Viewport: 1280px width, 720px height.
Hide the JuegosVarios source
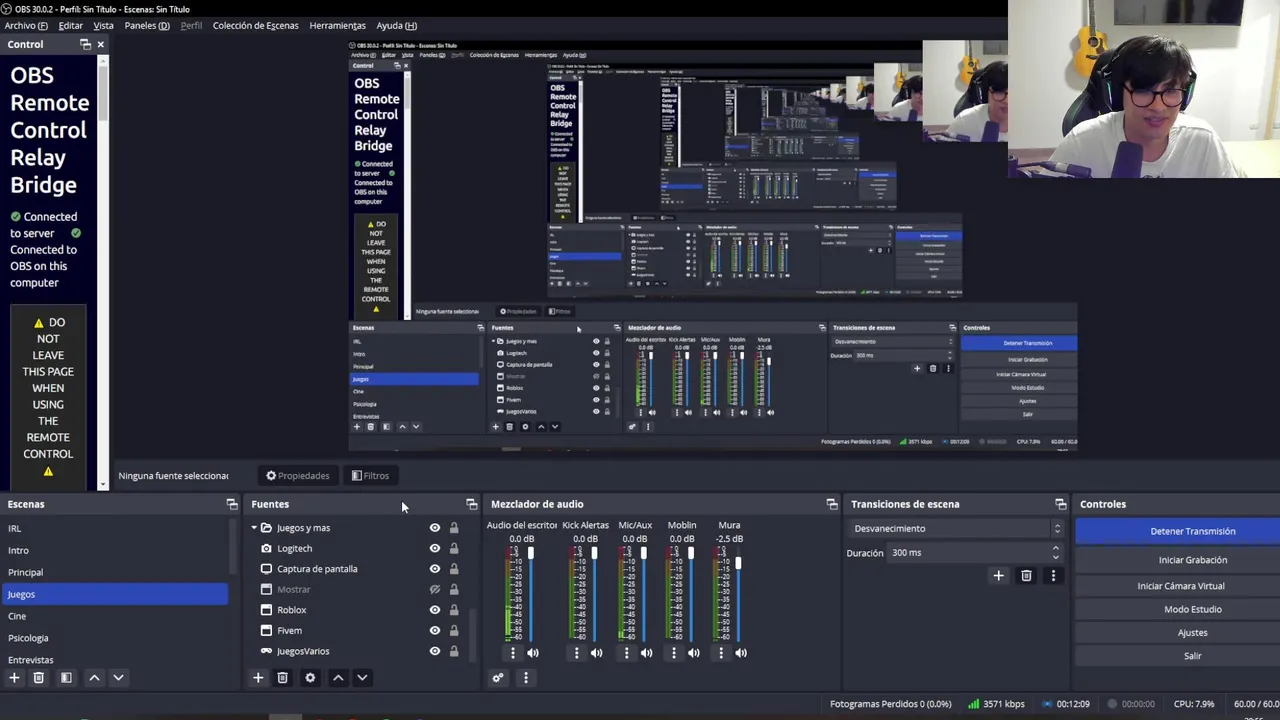[434, 651]
